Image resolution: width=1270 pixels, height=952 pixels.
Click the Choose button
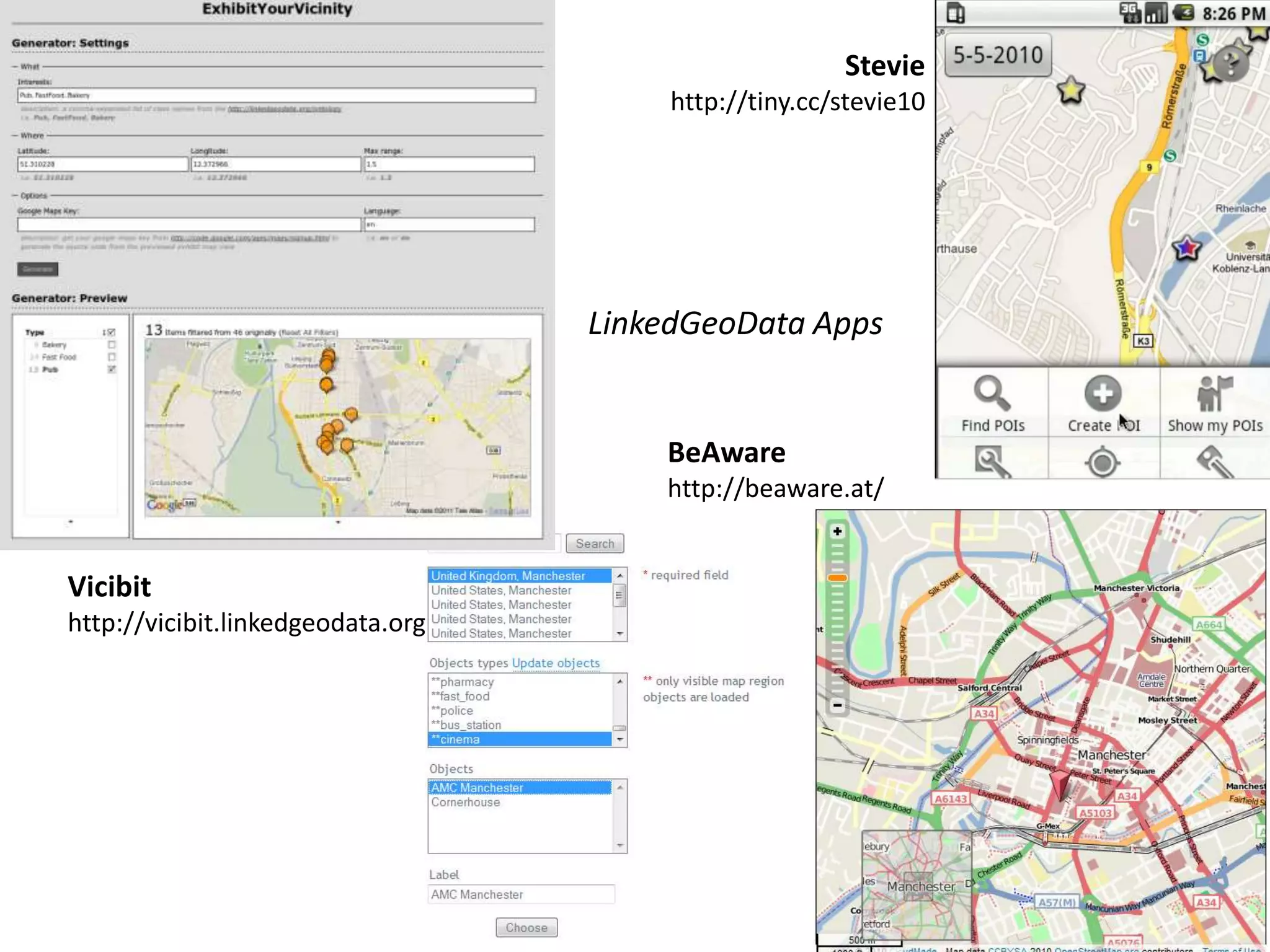click(x=526, y=928)
